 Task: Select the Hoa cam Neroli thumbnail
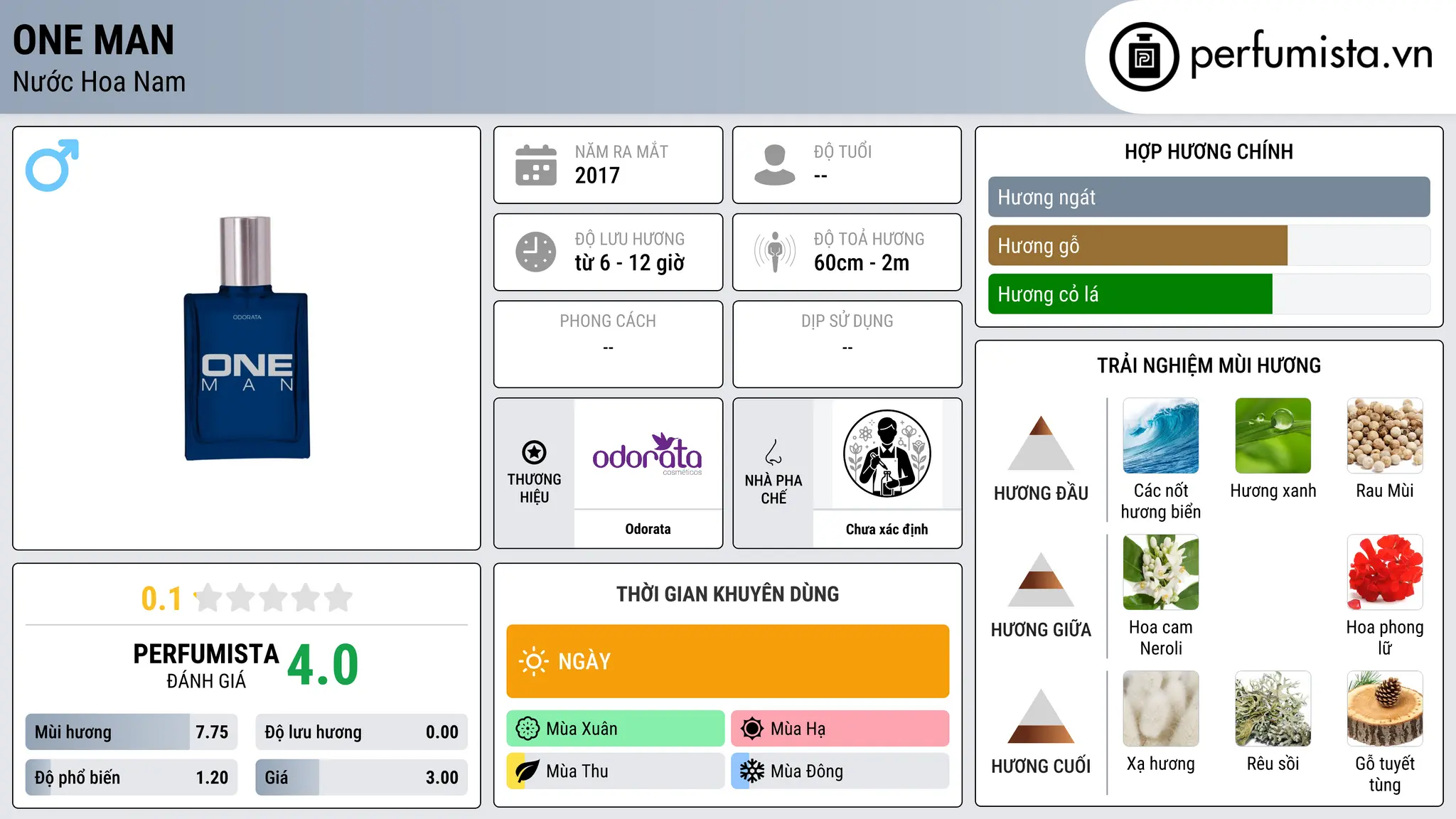point(1161,572)
